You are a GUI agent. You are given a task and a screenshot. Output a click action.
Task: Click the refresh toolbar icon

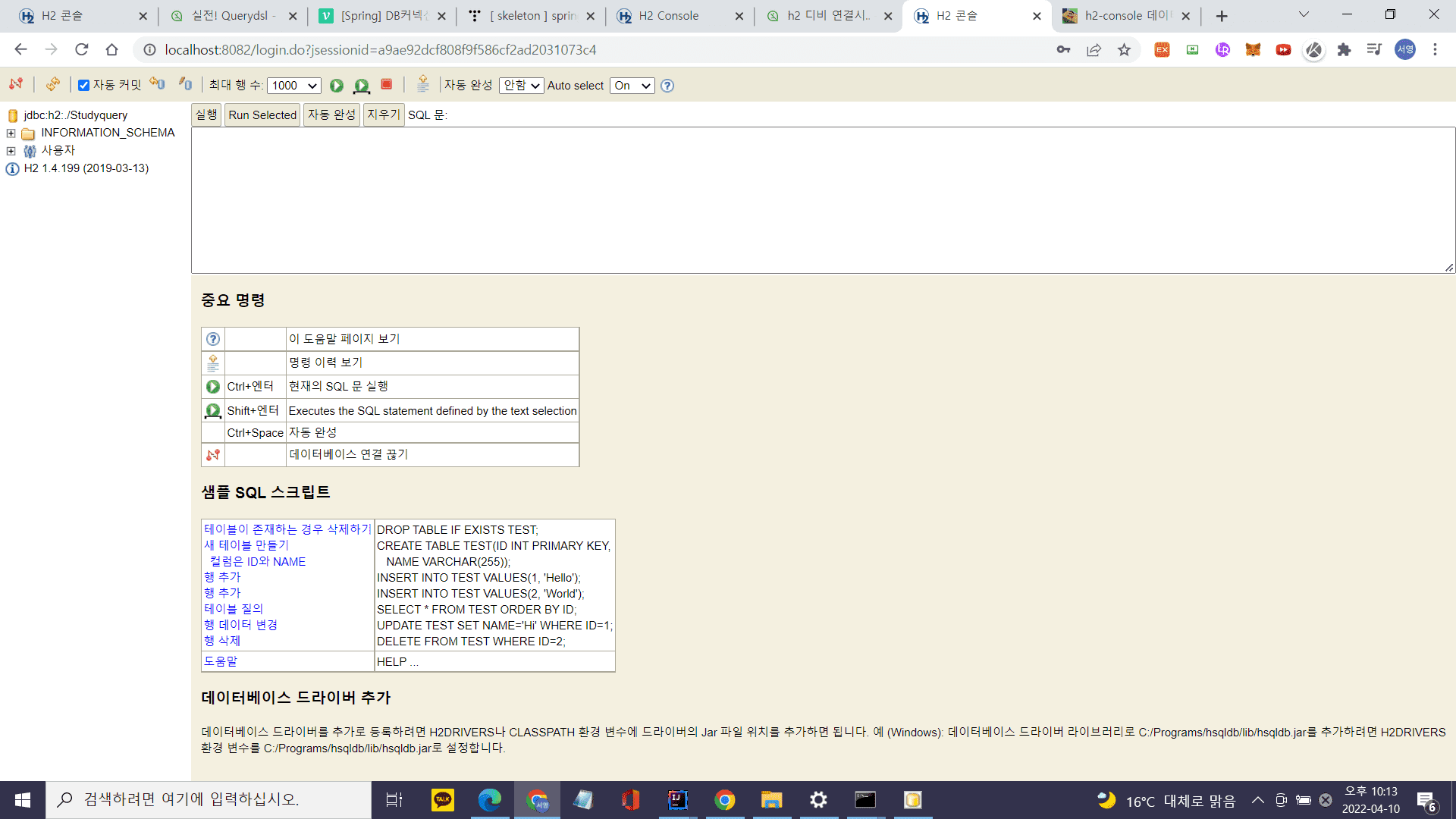tap(52, 84)
